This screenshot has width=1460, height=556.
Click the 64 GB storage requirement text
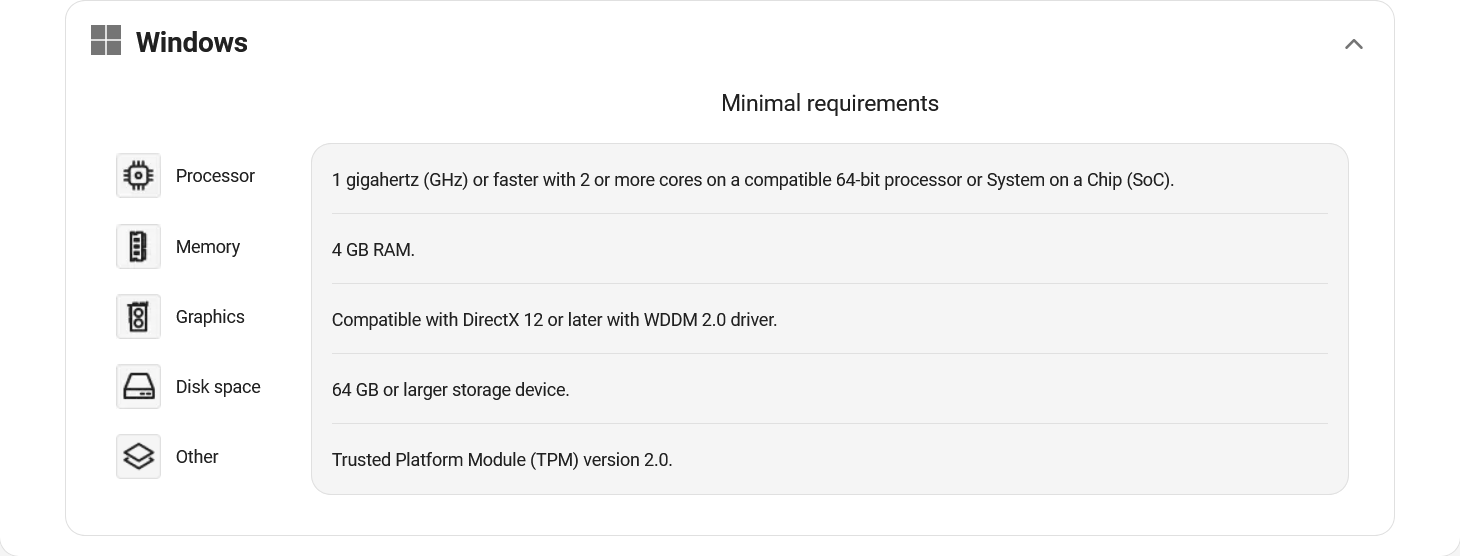(x=450, y=390)
